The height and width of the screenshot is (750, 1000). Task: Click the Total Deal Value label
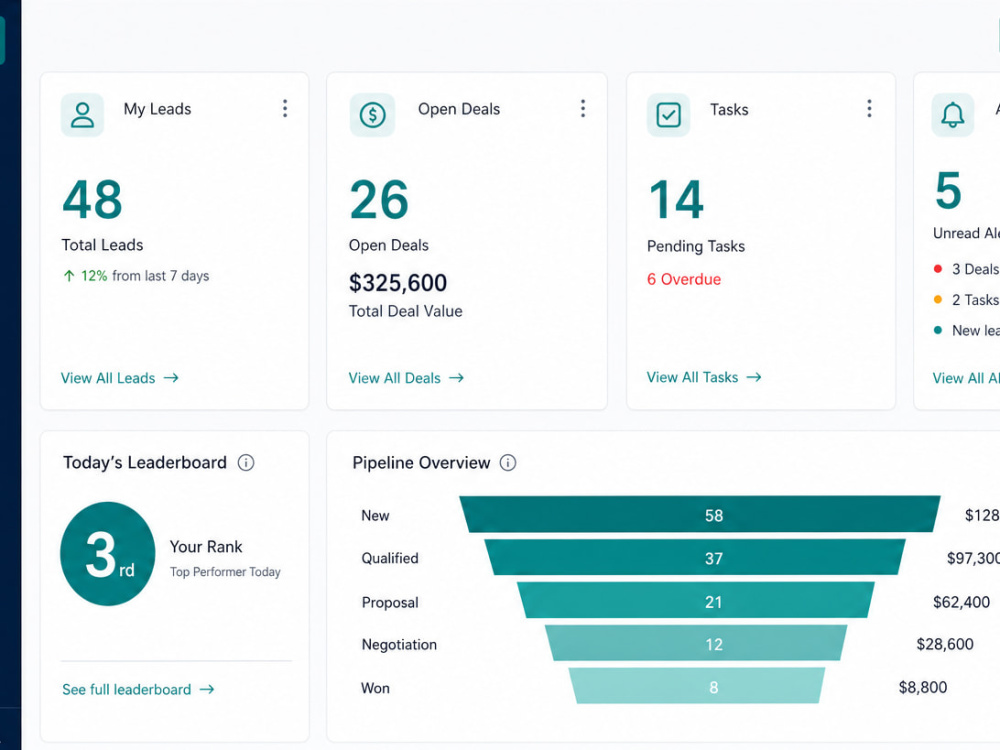pos(406,311)
